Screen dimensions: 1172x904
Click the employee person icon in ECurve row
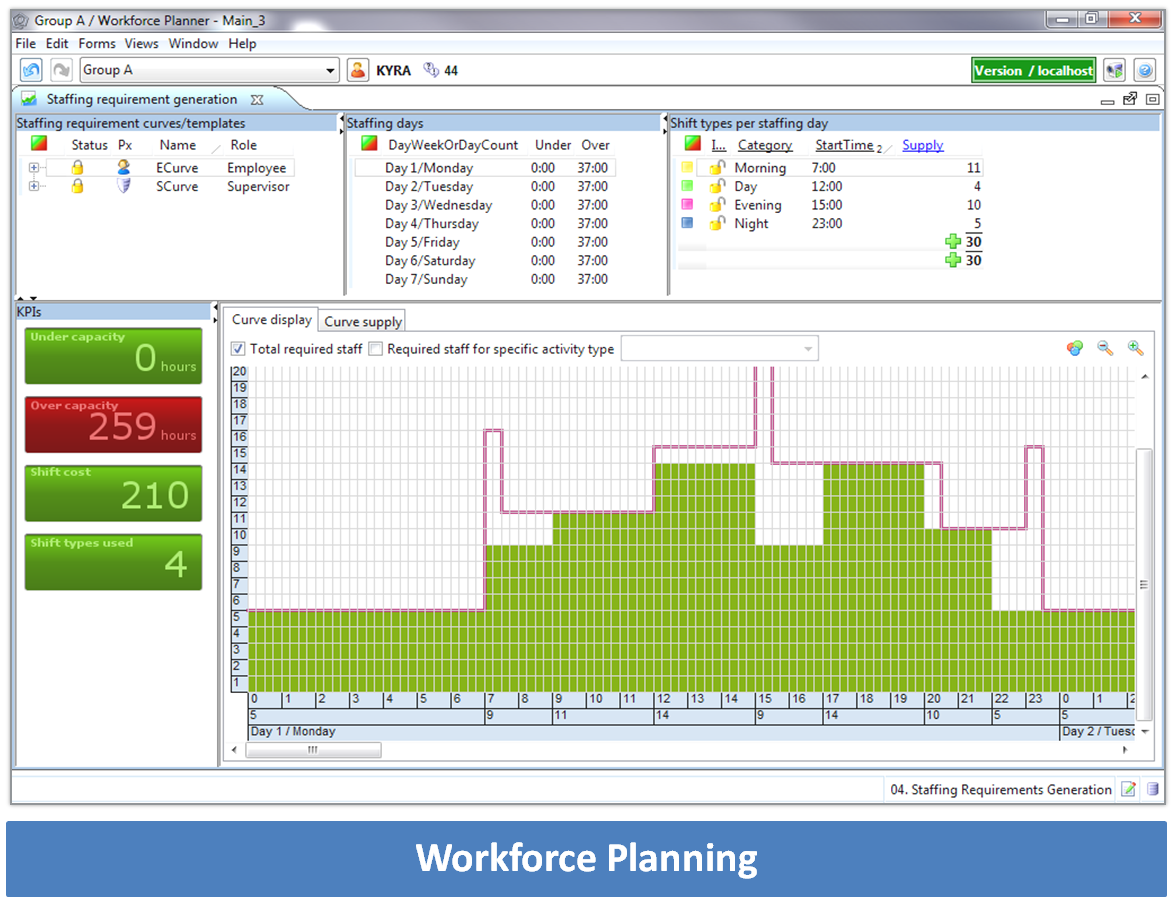[x=124, y=167]
